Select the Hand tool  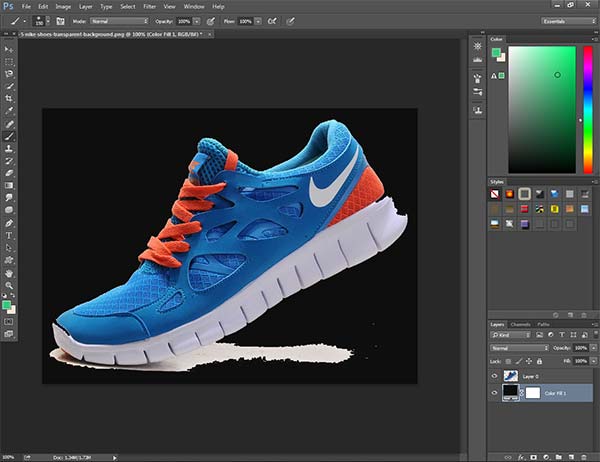coord(8,273)
